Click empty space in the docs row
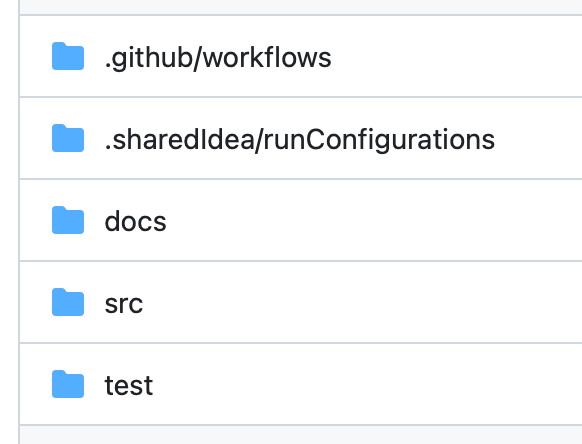The image size is (582, 444). [371, 221]
